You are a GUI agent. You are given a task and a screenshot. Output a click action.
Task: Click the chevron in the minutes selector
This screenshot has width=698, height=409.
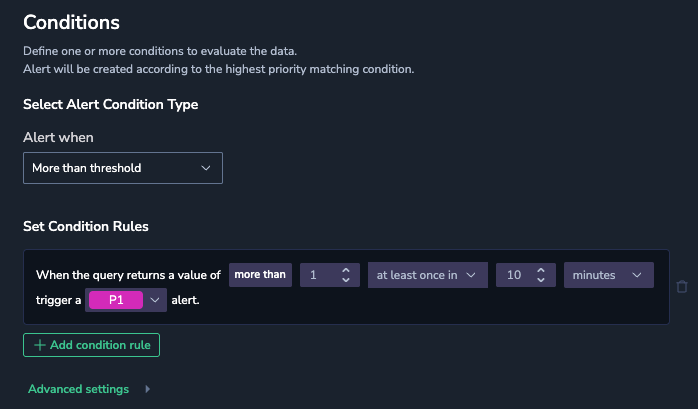pyautogui.click(x=637, y=275)
